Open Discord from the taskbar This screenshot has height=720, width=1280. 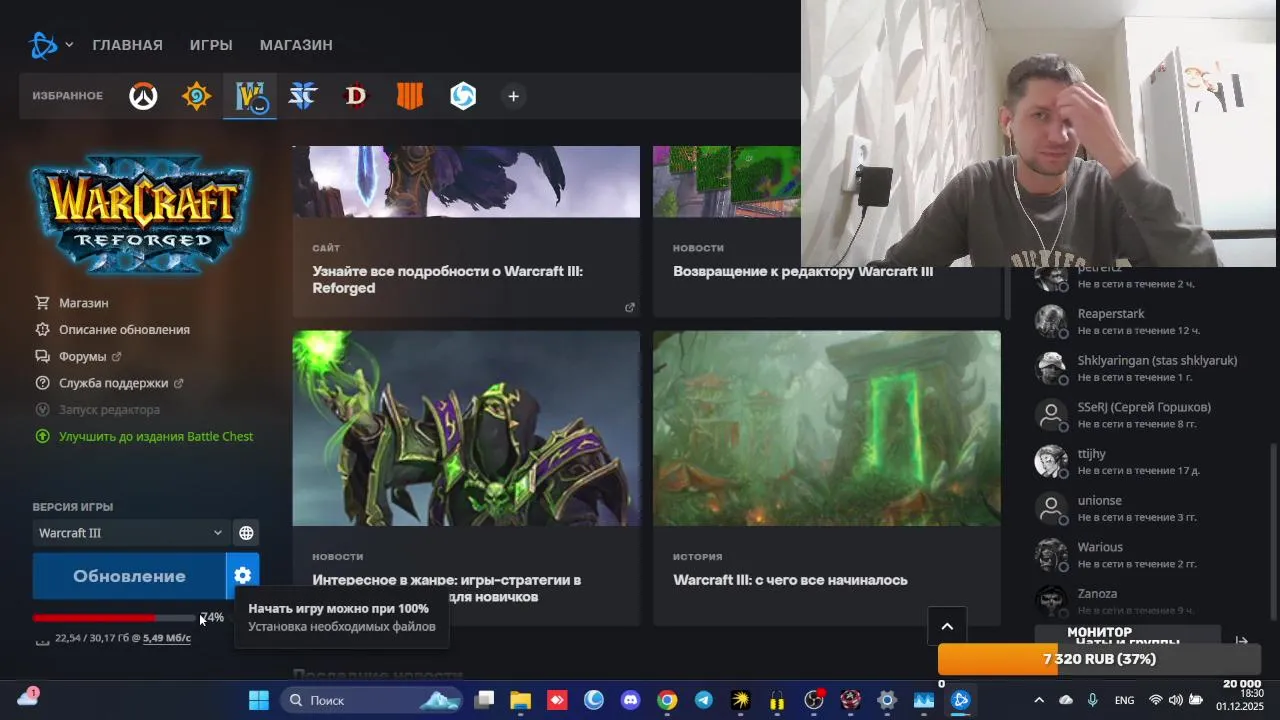[631, 700]
